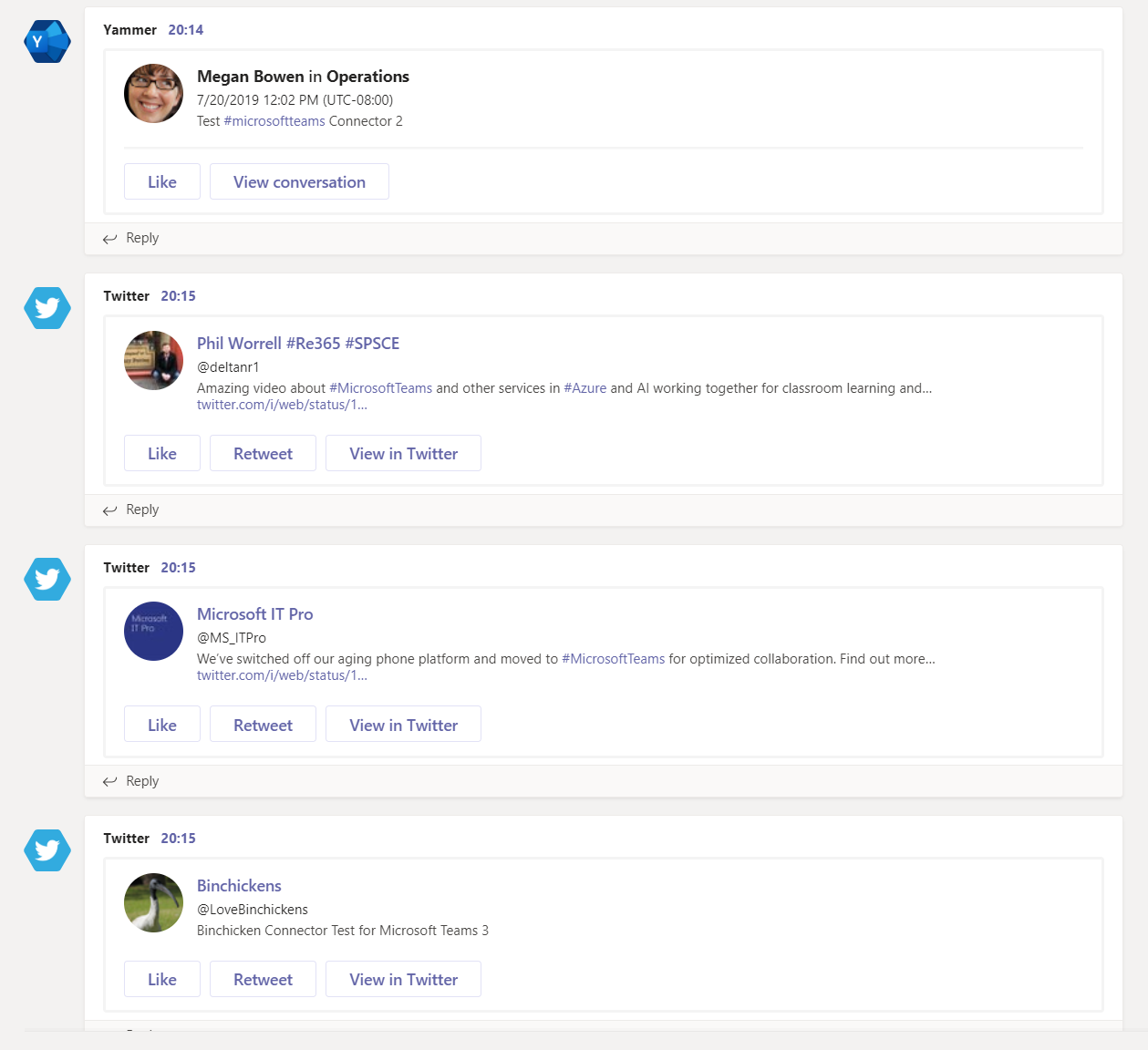Reply under the Microsoft IT Pro tweet
The height and width of the screenshot is (1050, 1148).
131,781
